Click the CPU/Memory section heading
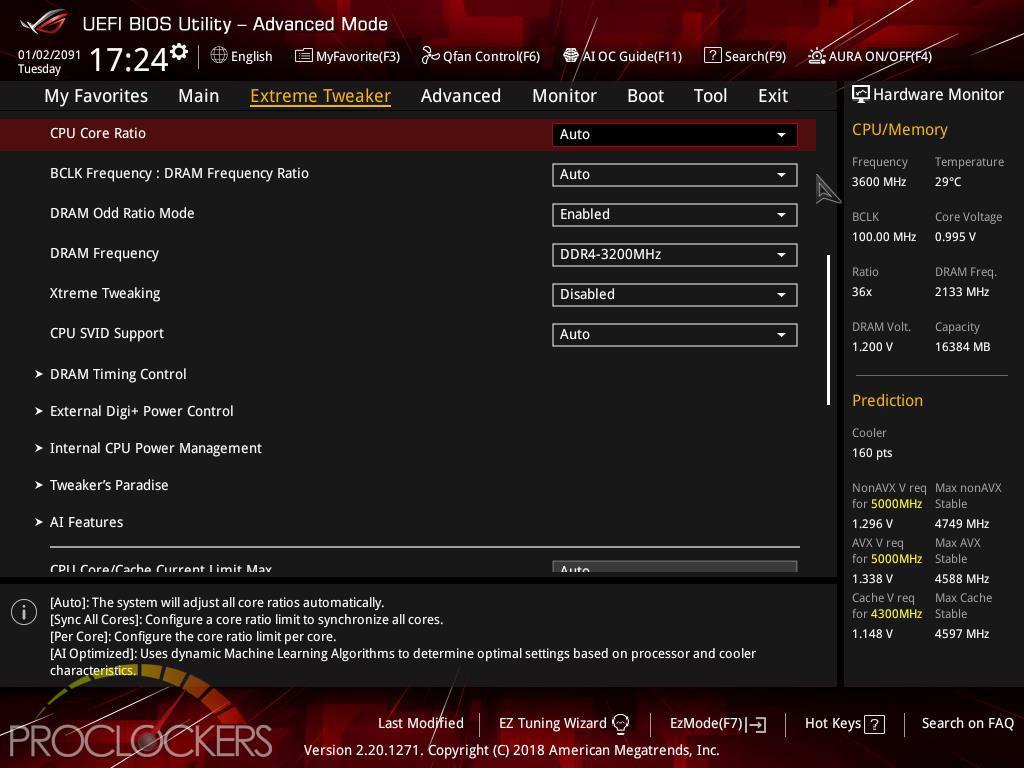This screenshot has height=768, width=1024. coord(899,130)
